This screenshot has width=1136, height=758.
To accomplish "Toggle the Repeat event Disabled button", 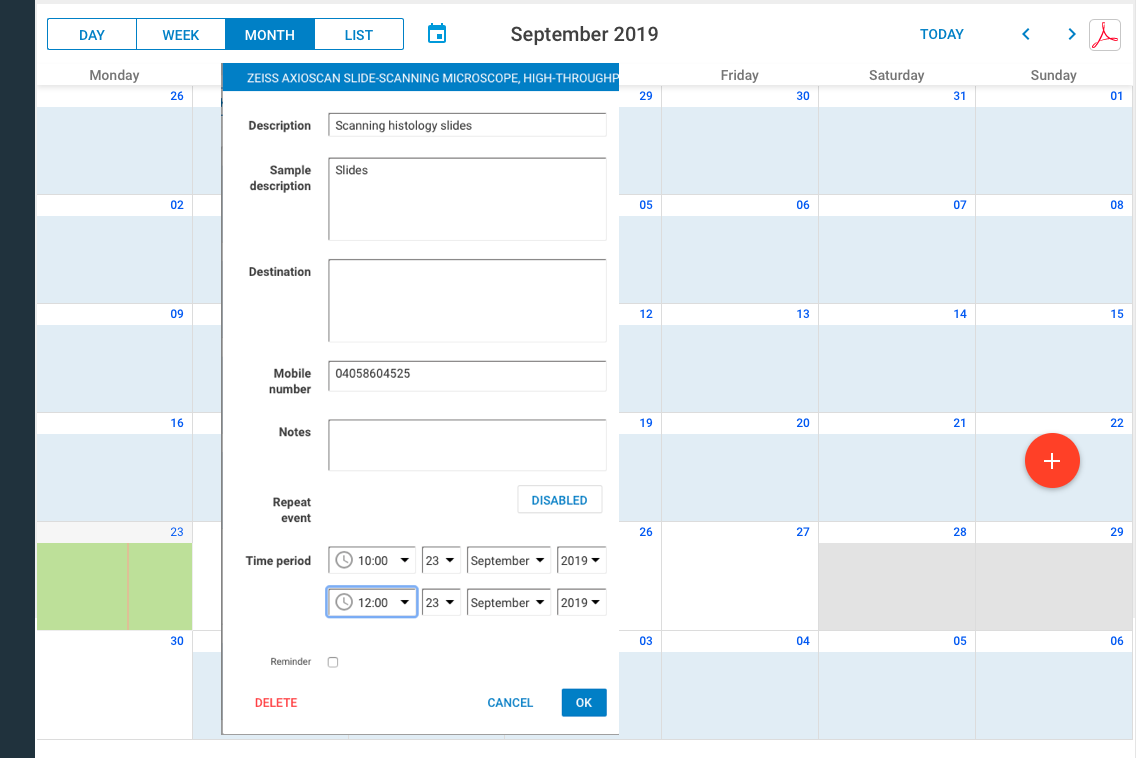I will pos(559,500).
